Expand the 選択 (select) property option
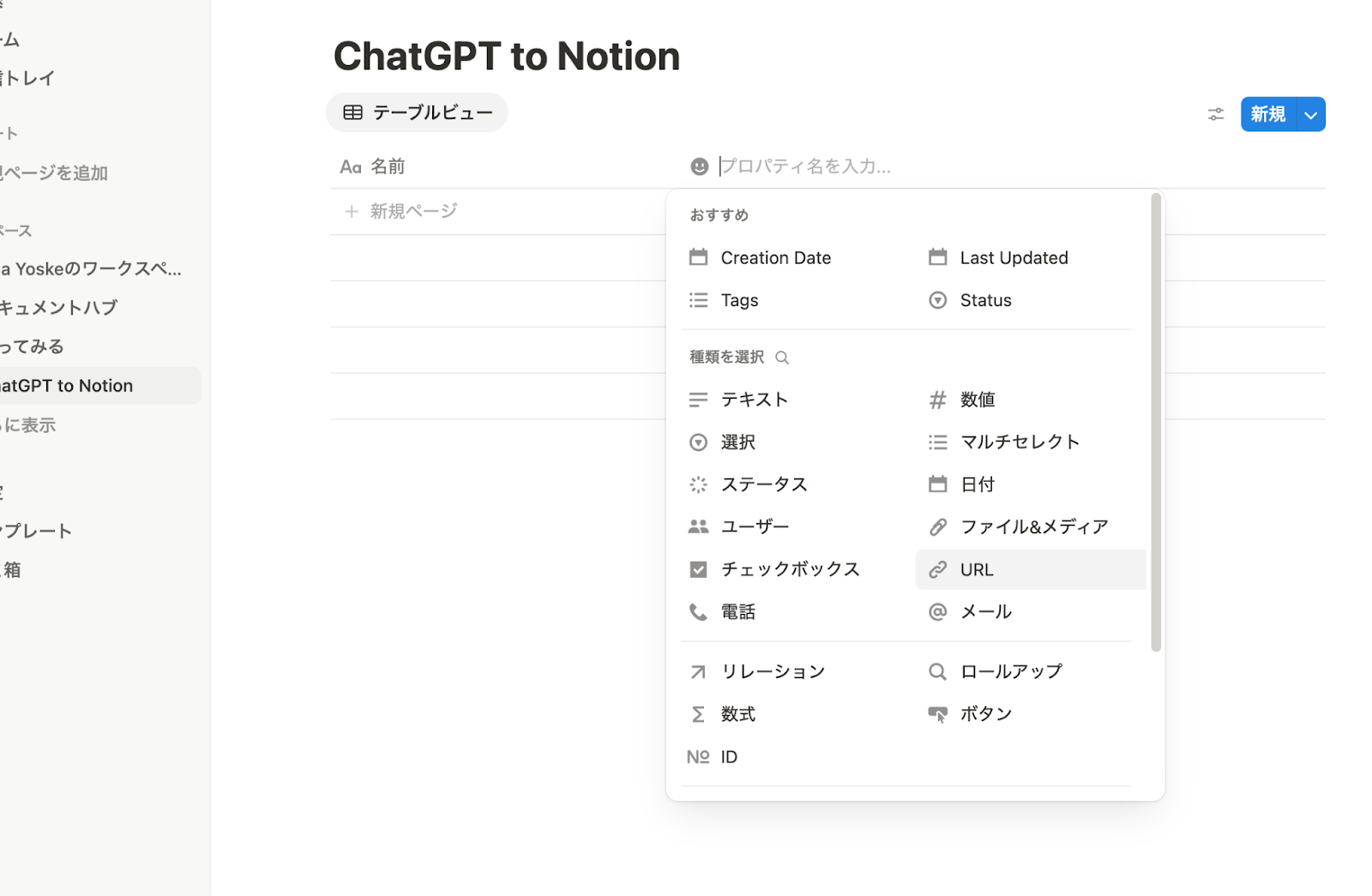Screen dimensions: 1372x896 [x=738, y=442]
